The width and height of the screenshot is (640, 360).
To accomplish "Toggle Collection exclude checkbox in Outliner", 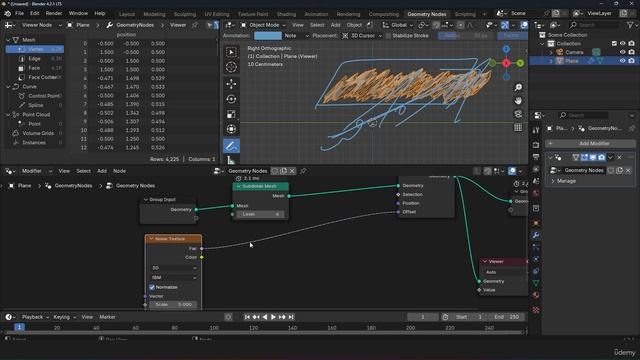I will point(614,43).
